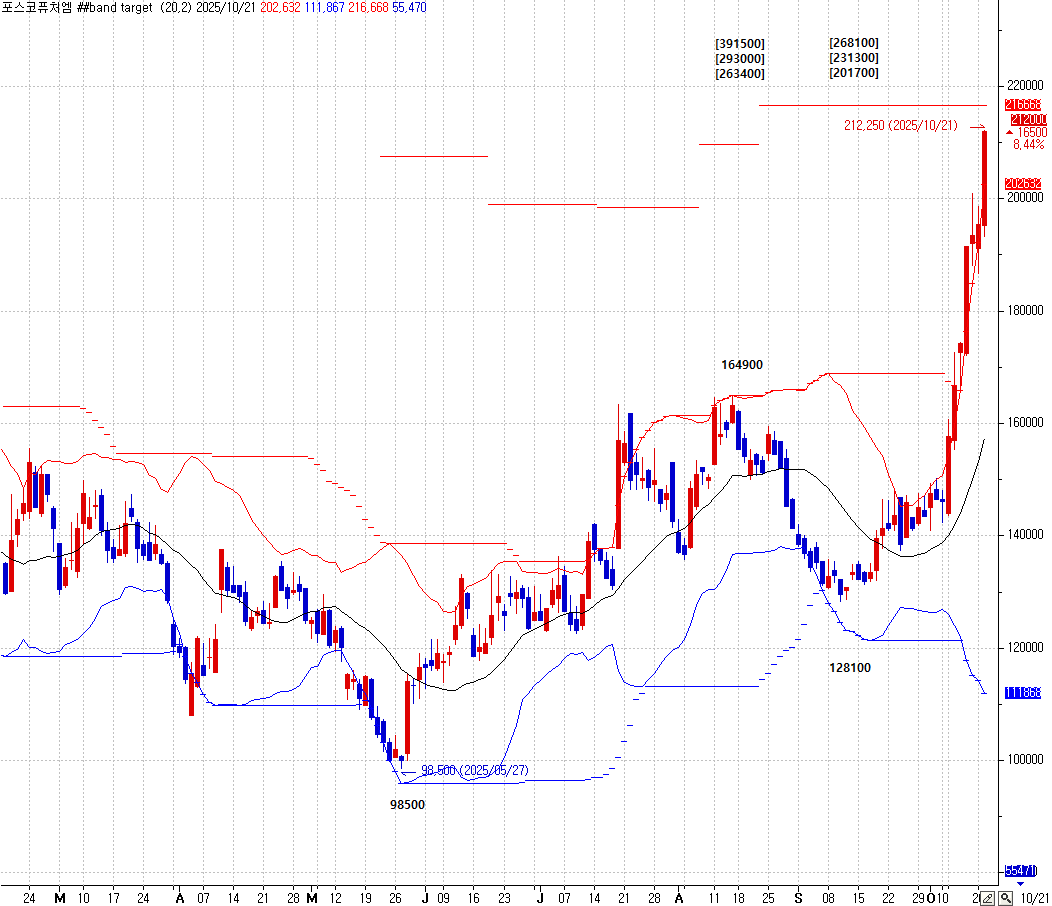This screenshot has width=1052, height=906.
Task: Click the 202632 red price tag on axis
Action: point(1024,184)
